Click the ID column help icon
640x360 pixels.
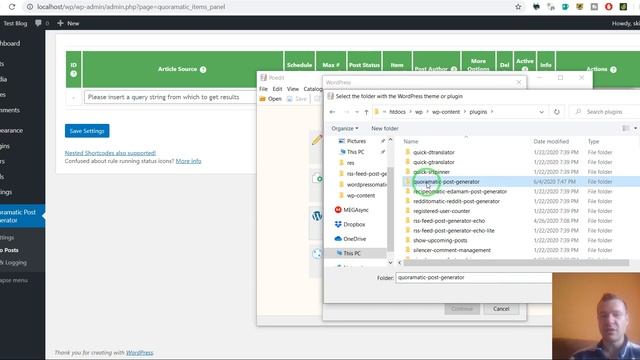73,74
